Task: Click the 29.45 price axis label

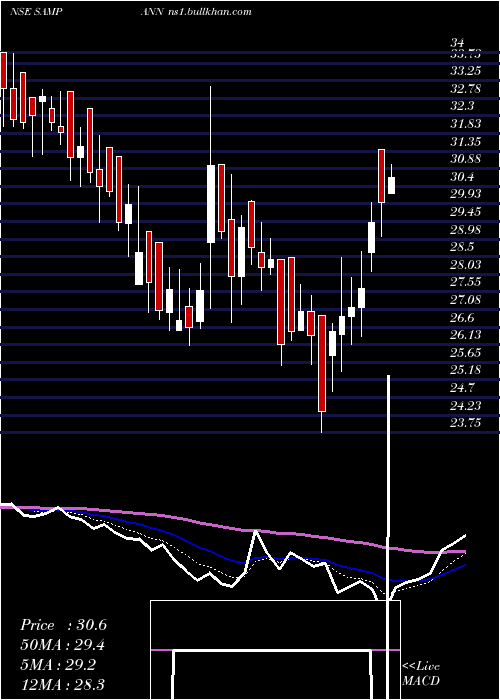Action: tap(465, 212)
